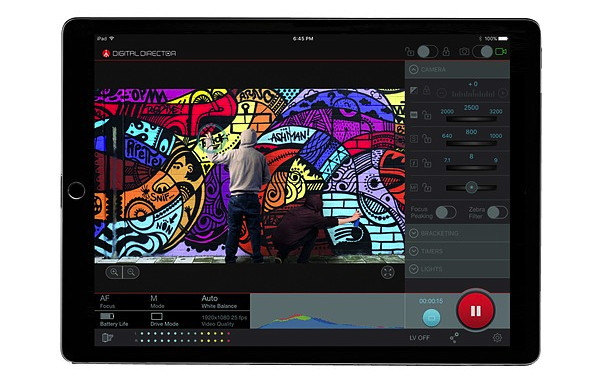The image size is (590, 379).
Task: Click the zoom out magnifier icon
Action: pyautogui.click(x=131, y=272)
